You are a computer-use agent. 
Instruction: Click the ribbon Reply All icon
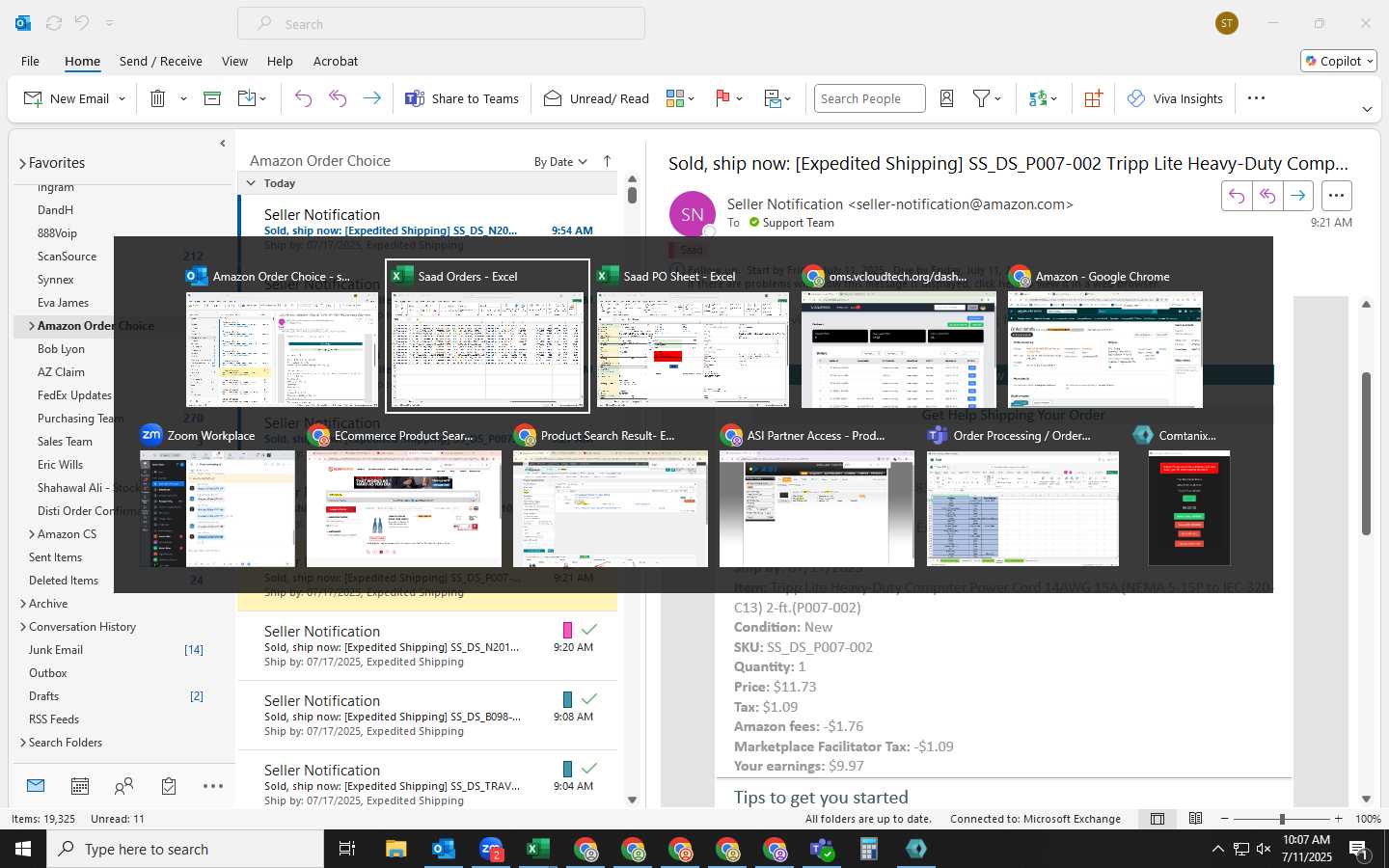(x=338, y=98)
